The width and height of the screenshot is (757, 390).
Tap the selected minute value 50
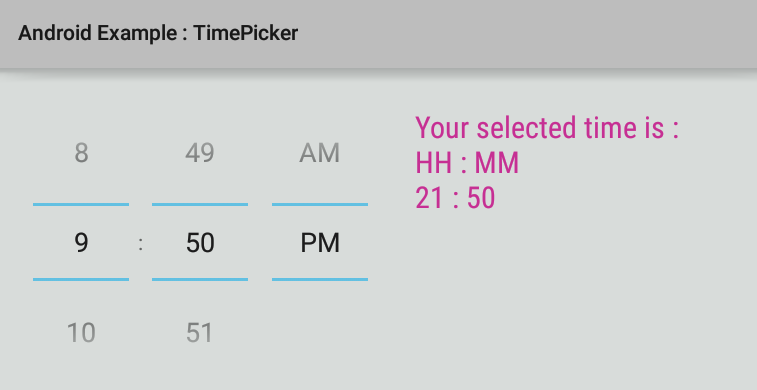coord(200,242)
